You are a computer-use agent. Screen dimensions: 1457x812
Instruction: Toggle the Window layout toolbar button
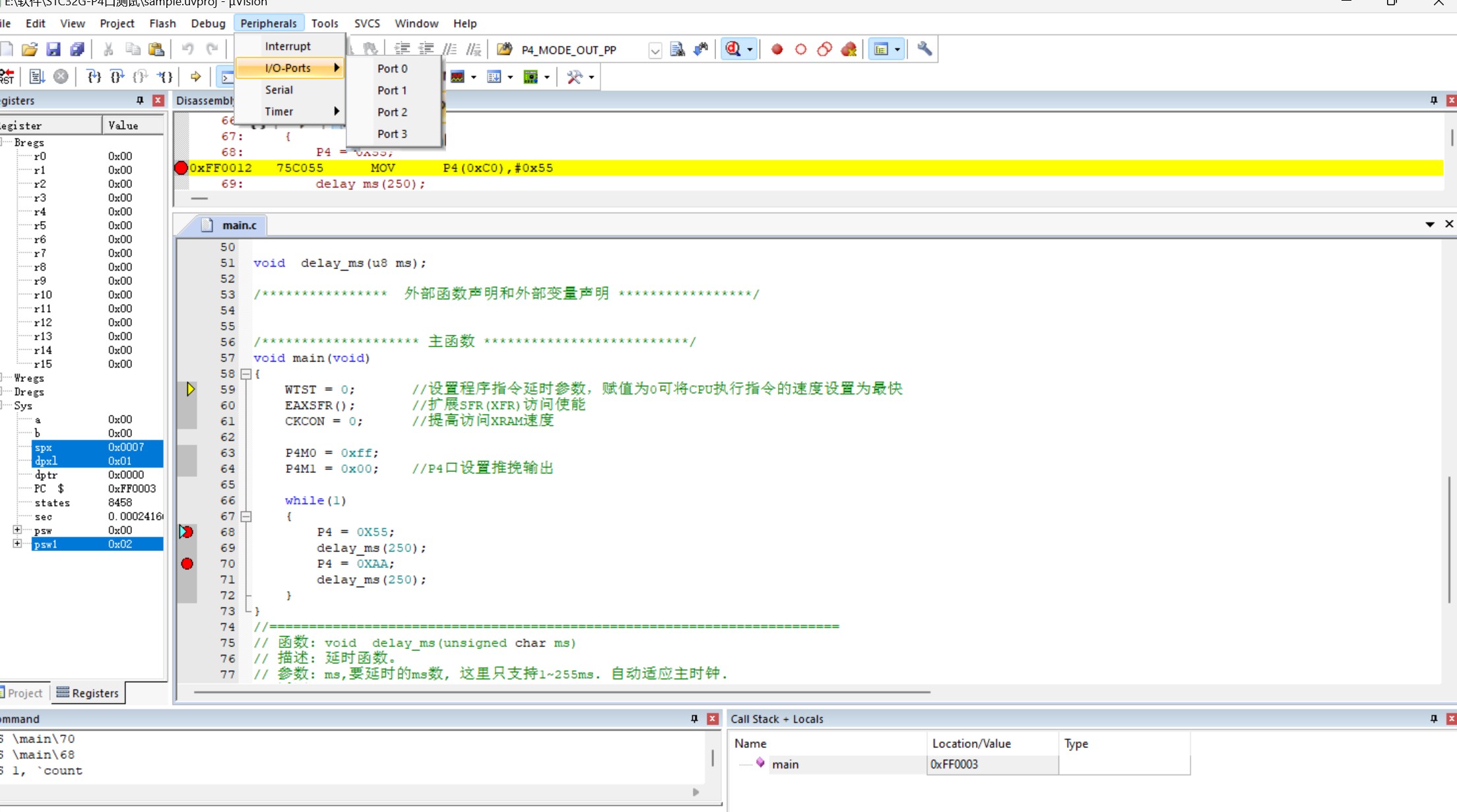(881, 49)
